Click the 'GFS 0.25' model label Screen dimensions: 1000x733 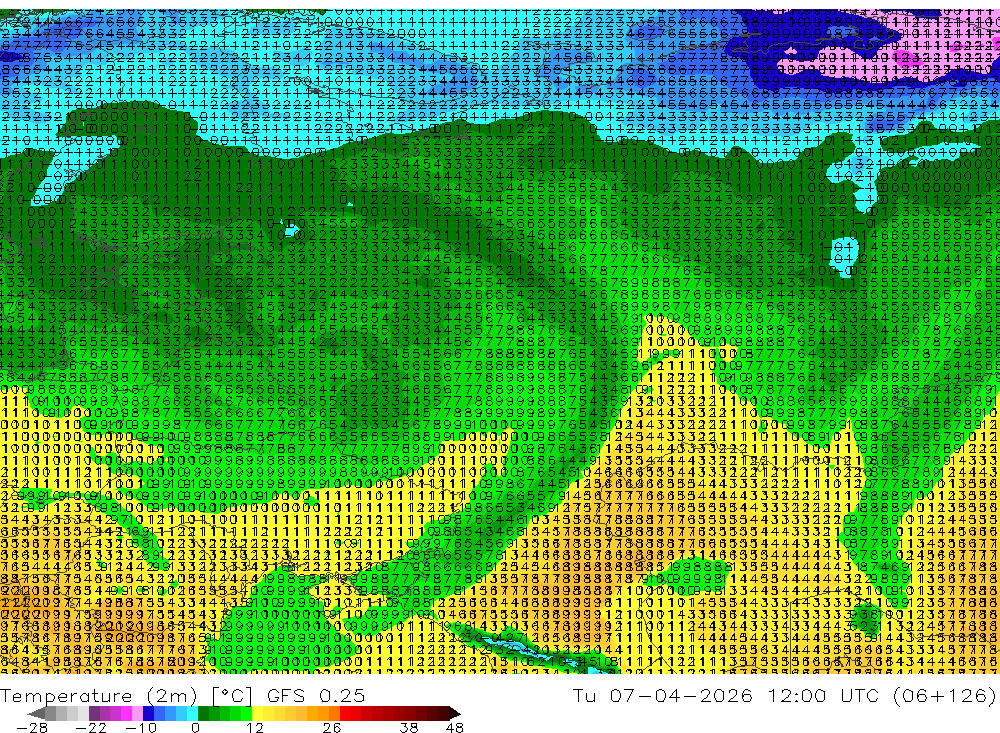316,696
